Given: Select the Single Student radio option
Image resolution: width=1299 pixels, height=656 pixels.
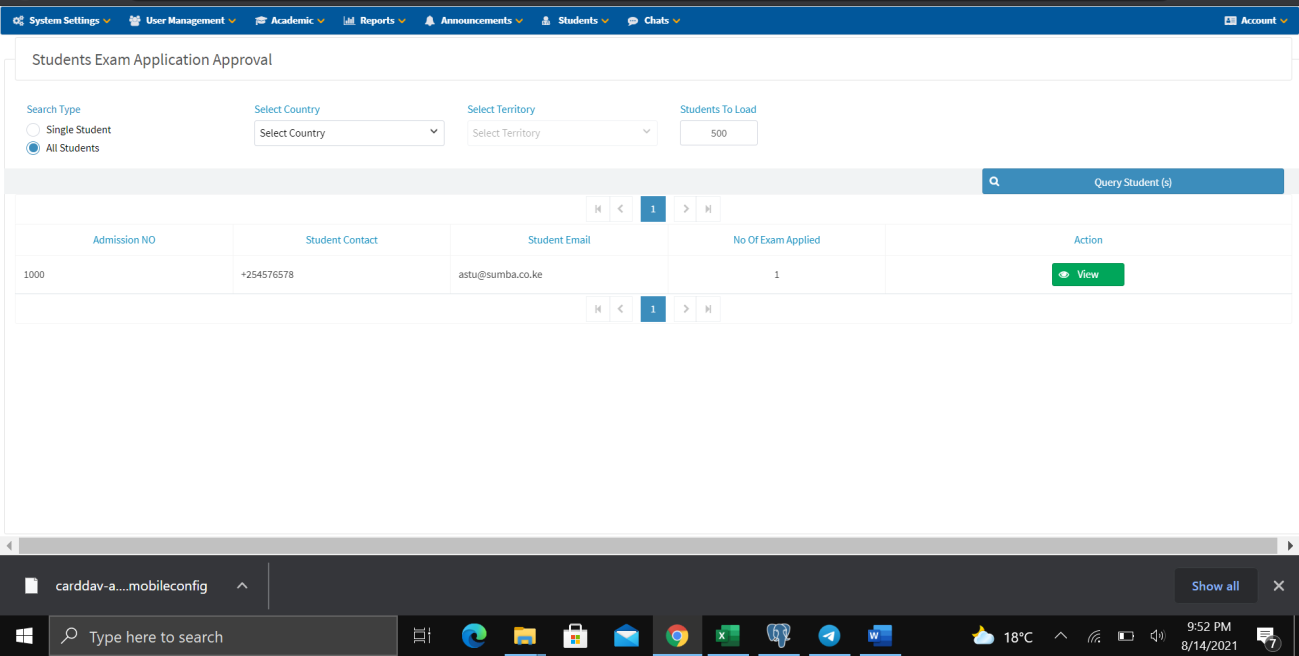Looking at the screenshot, I should 34,130.
